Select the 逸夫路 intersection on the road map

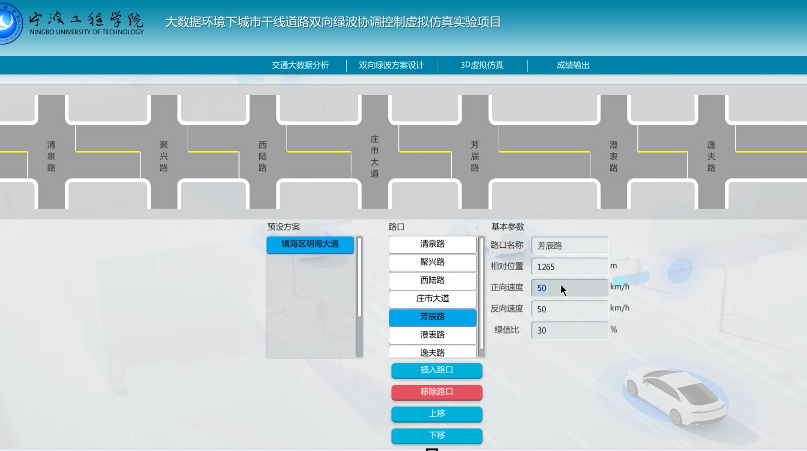(711, 153)
